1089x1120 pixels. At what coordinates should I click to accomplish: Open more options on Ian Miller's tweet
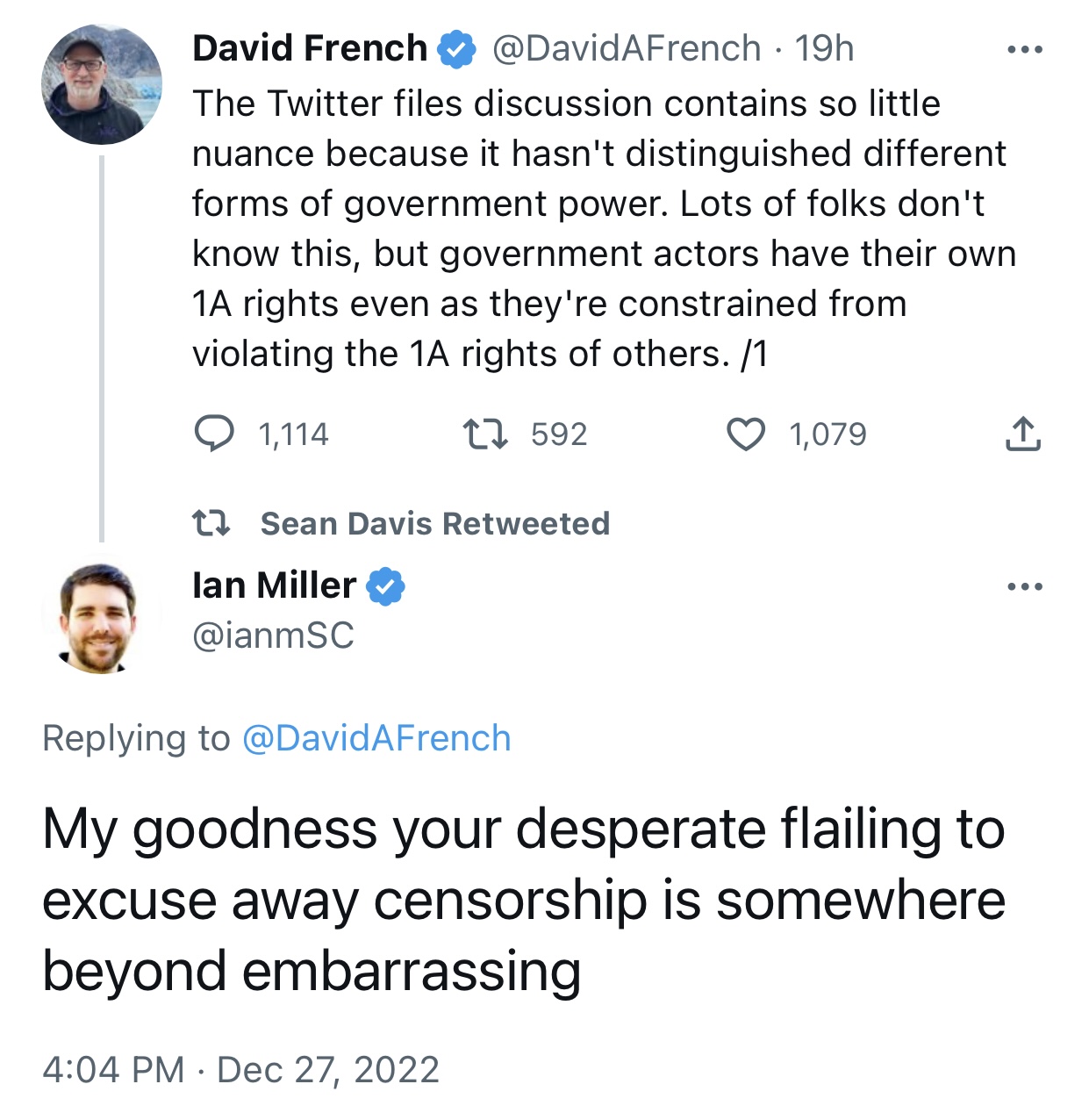[x=1024, y=585]
